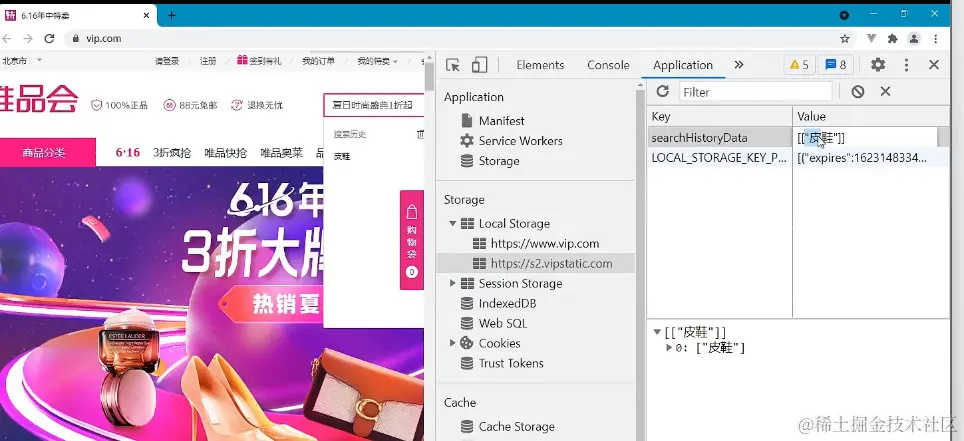Click the 注册 register link
This screenshot has width=964, height=441.
click(x=208, y=61)
